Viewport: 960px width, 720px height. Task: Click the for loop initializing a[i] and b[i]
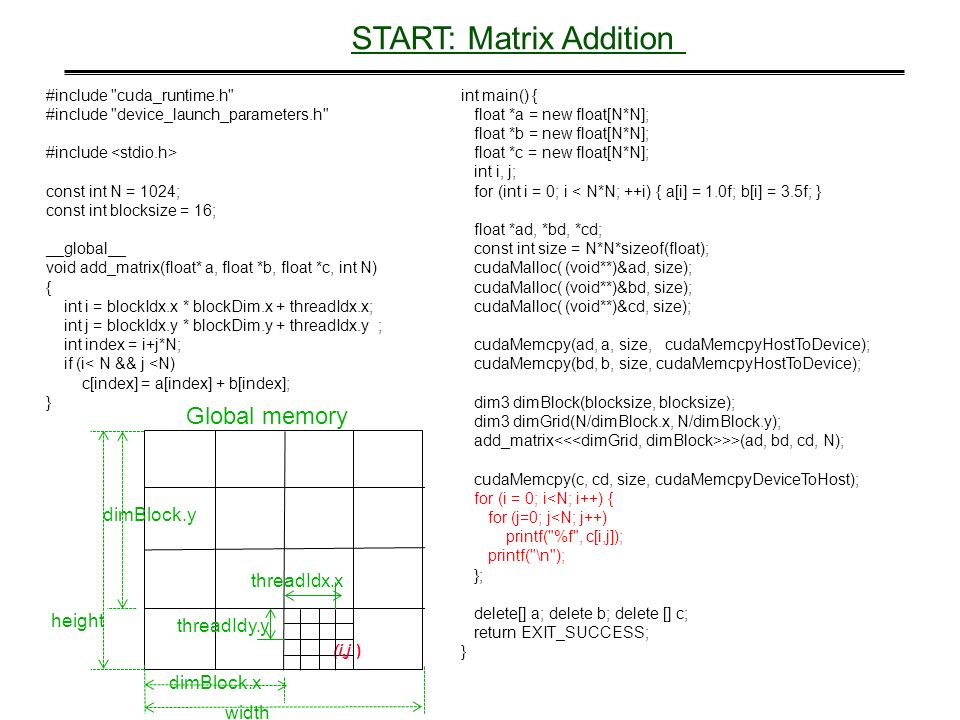pos(647,191)
